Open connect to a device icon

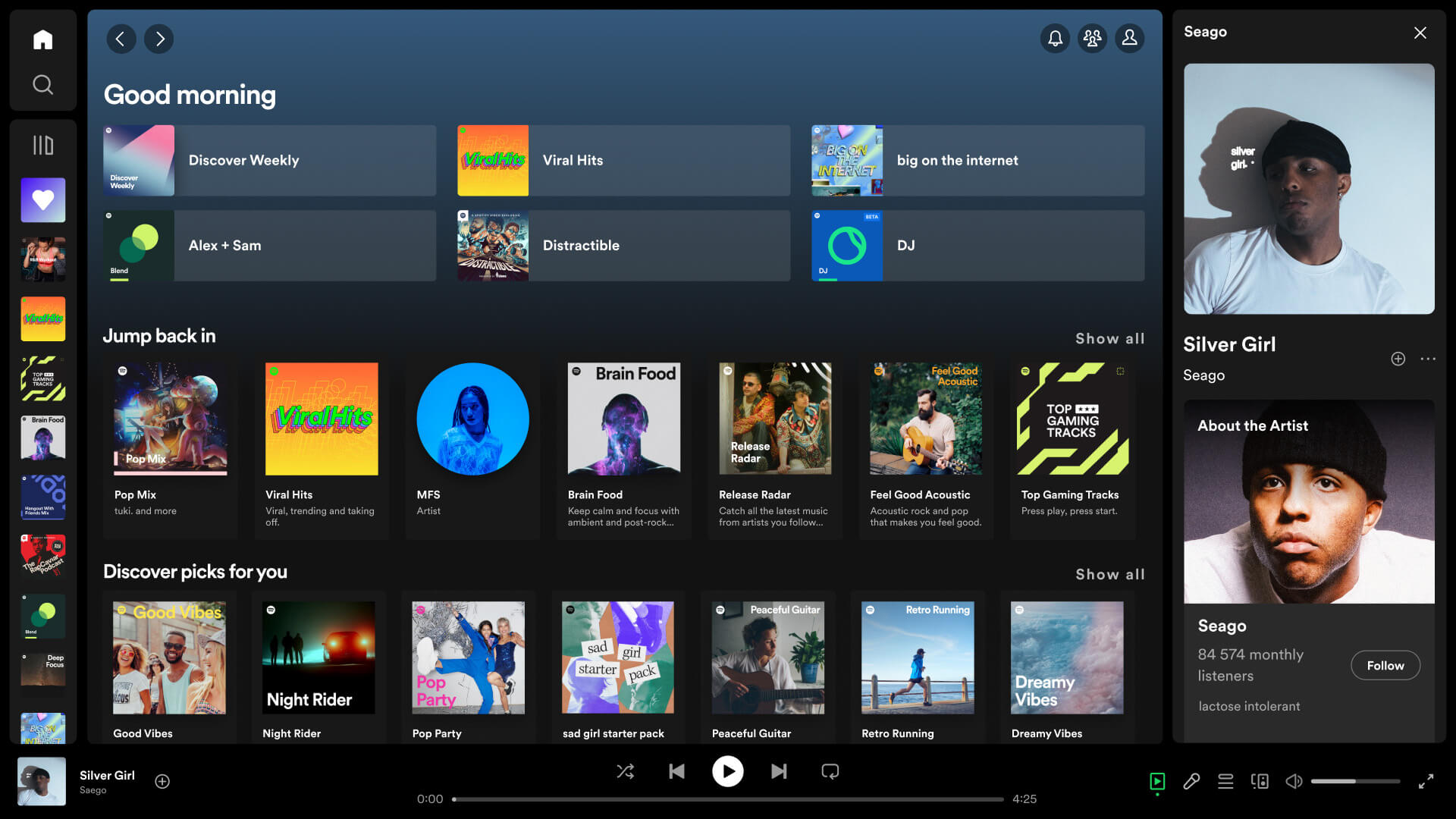coord(1260,781)
